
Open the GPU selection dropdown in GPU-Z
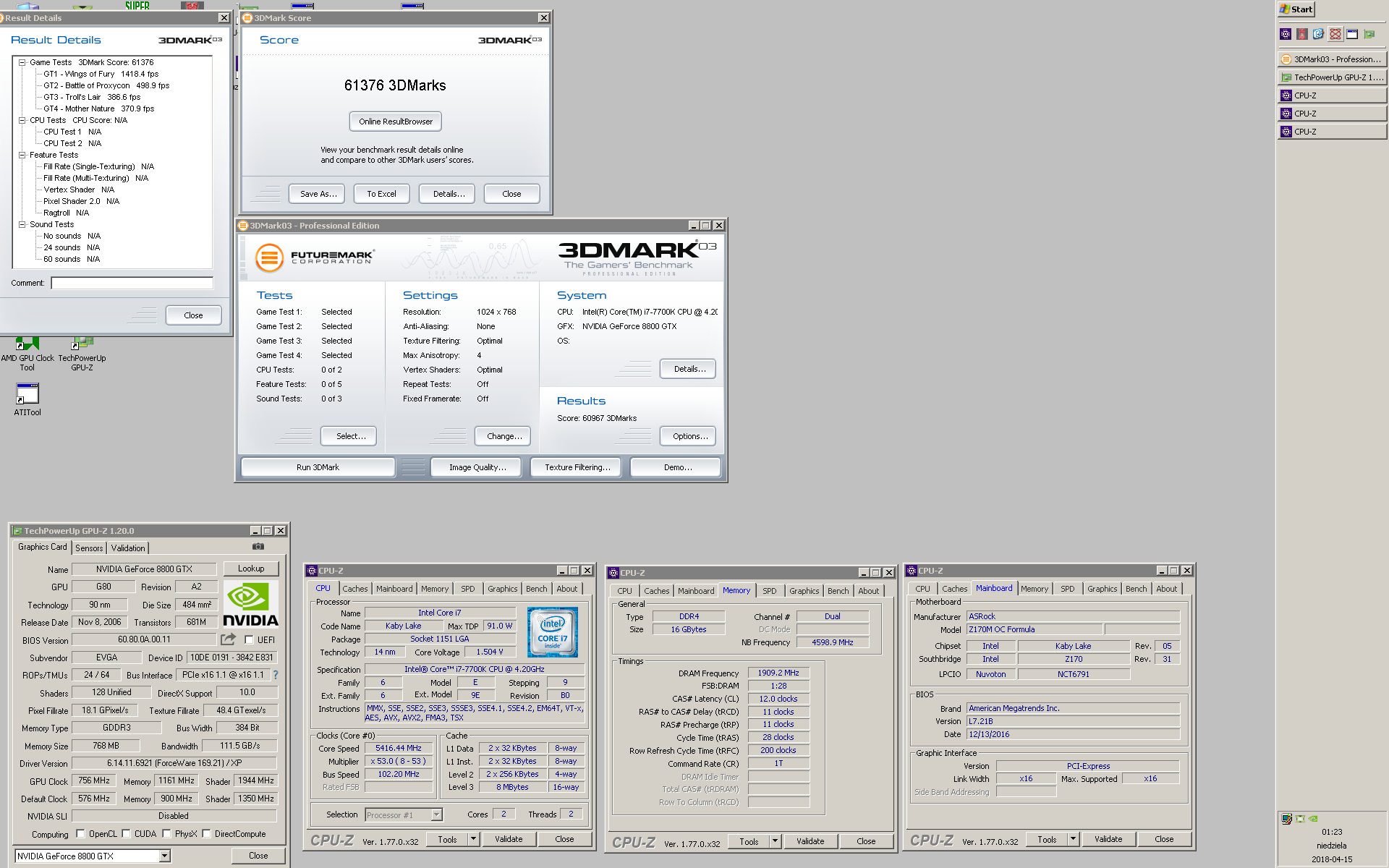[x=165, y=856]
